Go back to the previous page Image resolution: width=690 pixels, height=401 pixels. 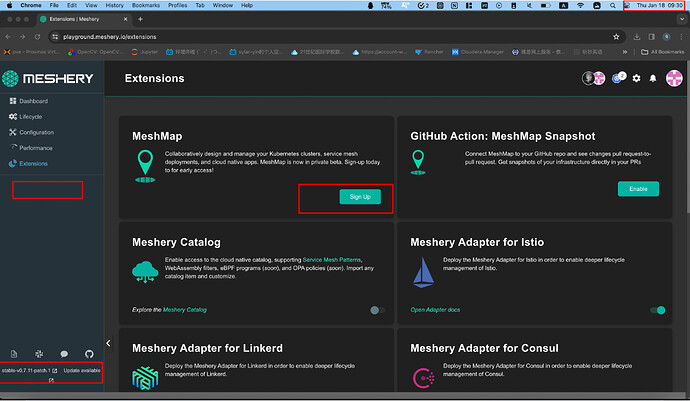click(x=8, y=37)
